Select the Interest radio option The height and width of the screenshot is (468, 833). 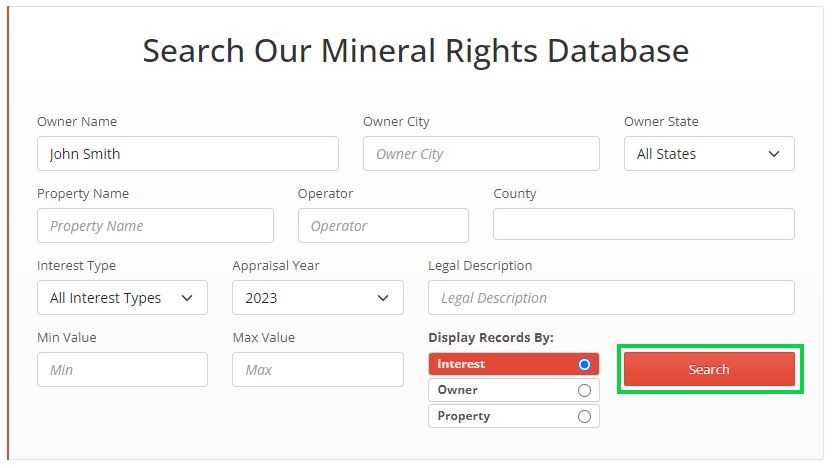pyautogui.click(x=584, y=364)
